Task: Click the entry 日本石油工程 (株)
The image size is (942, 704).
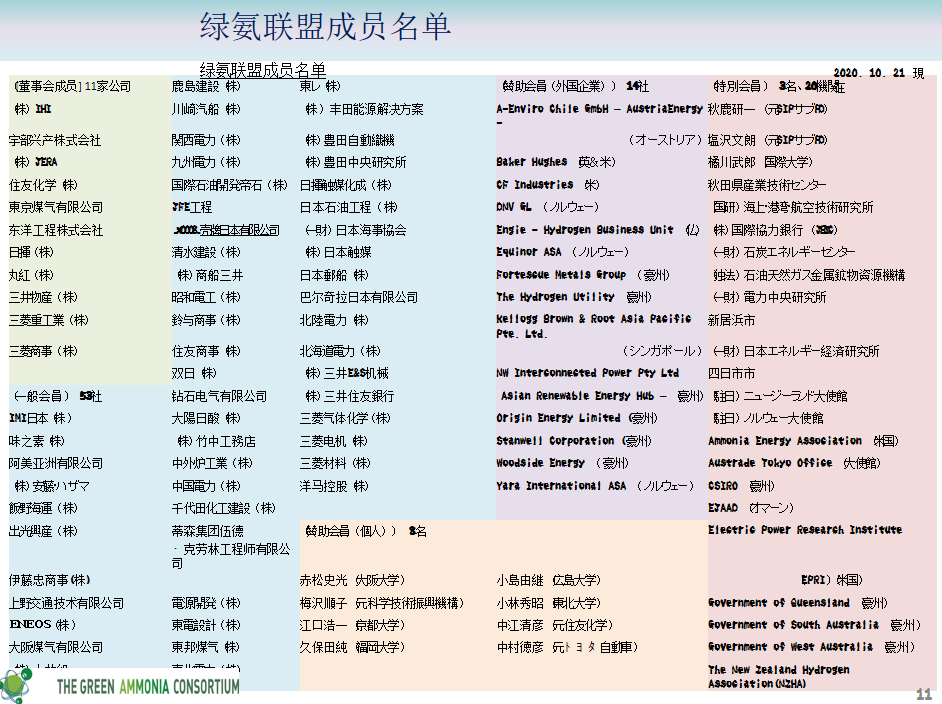Action: [349, 207]
